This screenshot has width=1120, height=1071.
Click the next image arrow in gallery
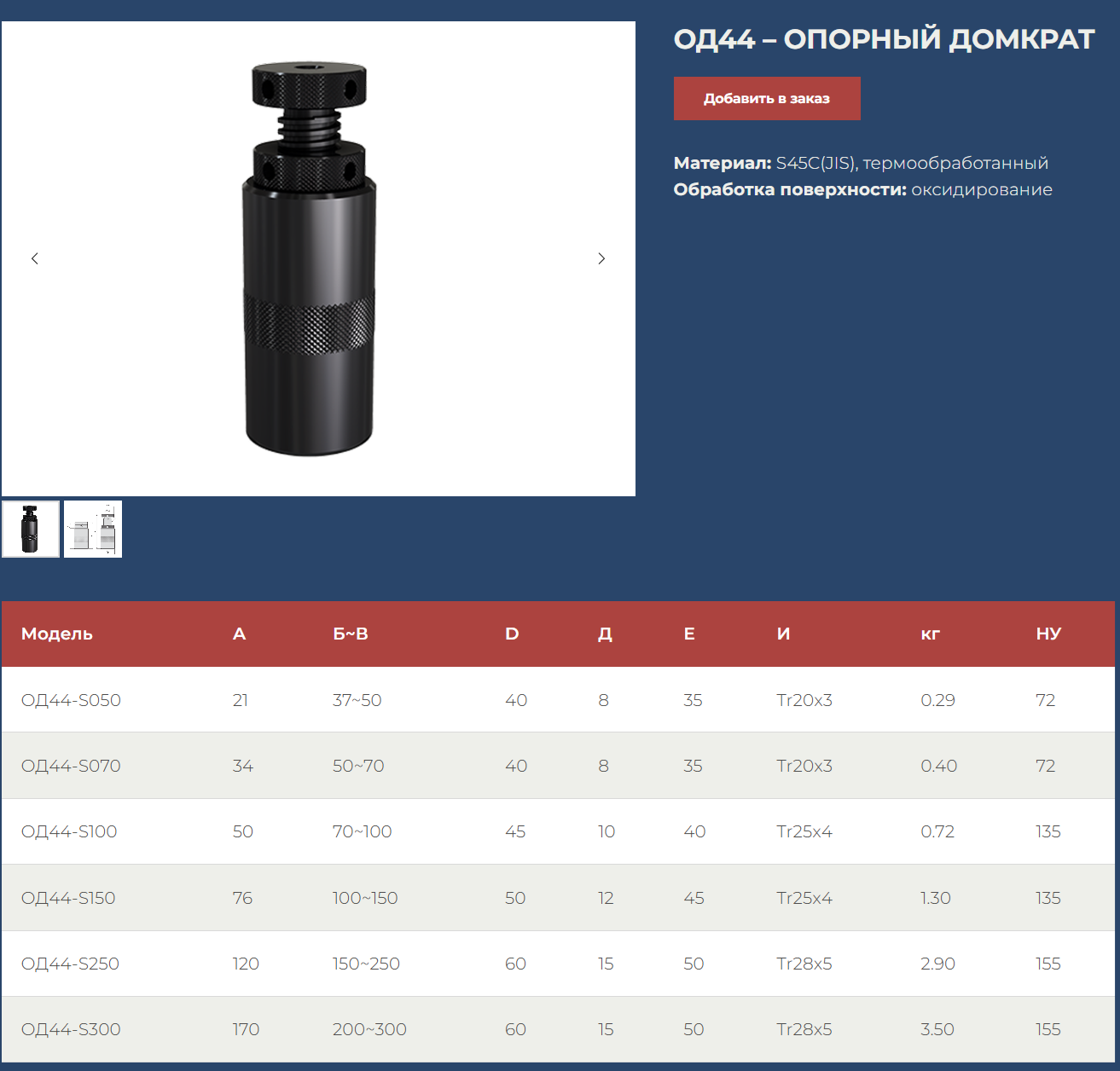click(601, 258)
